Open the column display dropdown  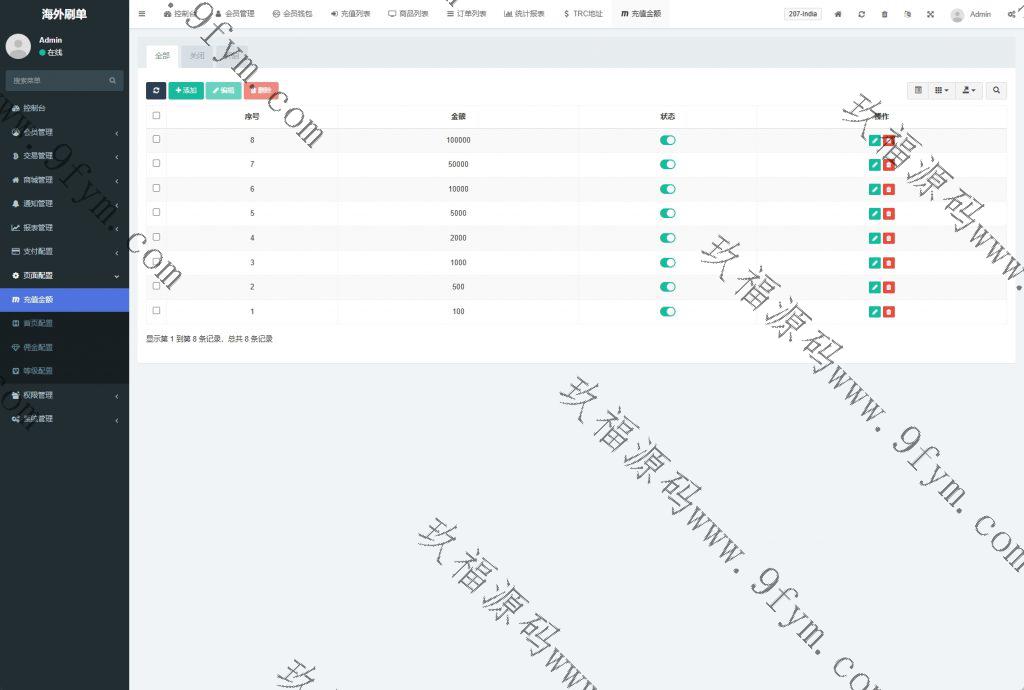[941, 90]
